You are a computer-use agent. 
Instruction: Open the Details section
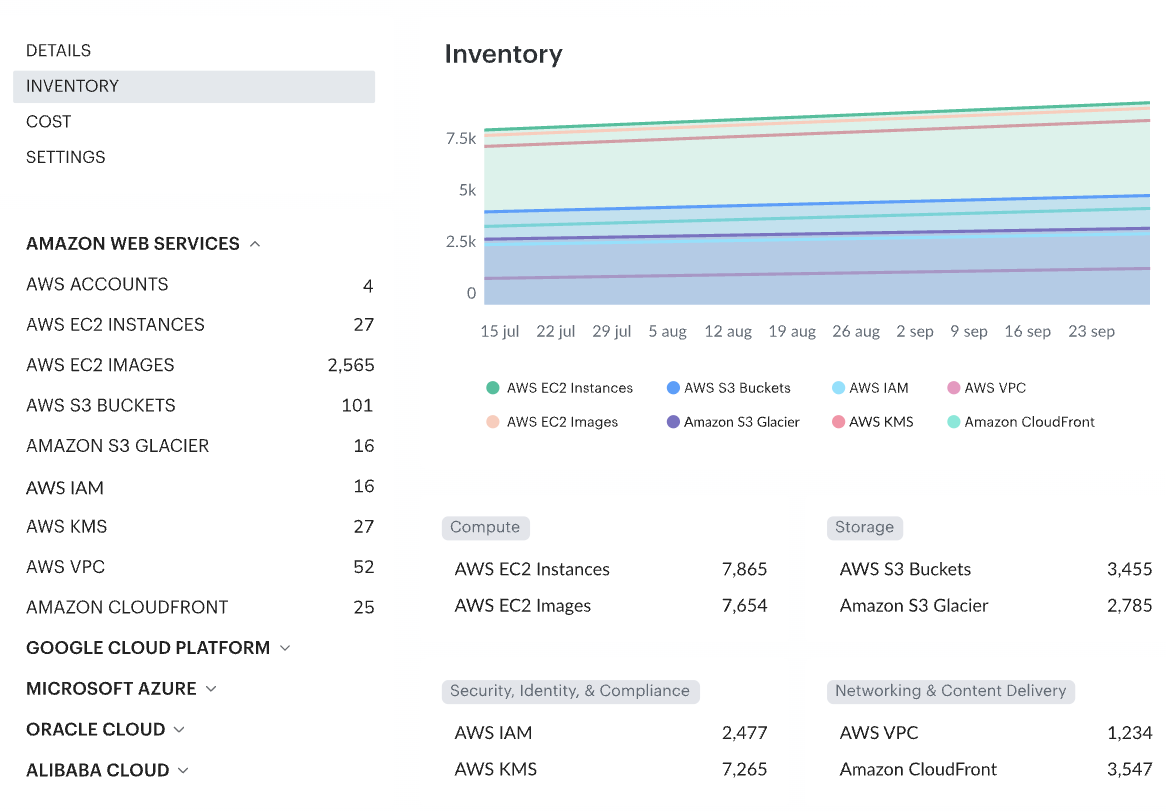click(x=59, y=51)
